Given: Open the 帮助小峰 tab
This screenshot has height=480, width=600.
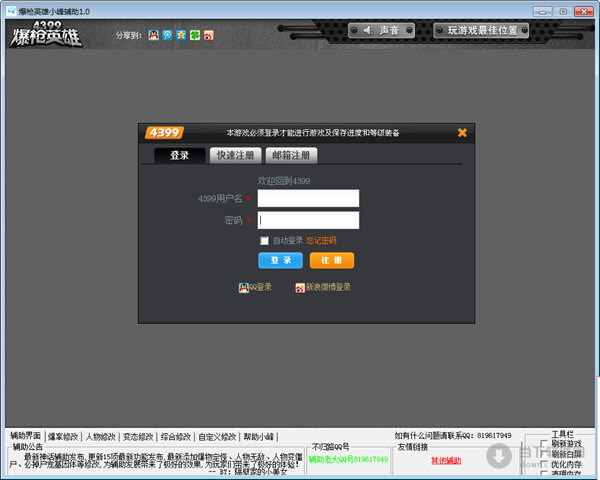Looking at the screenshot, I should (x=258, y=437).
